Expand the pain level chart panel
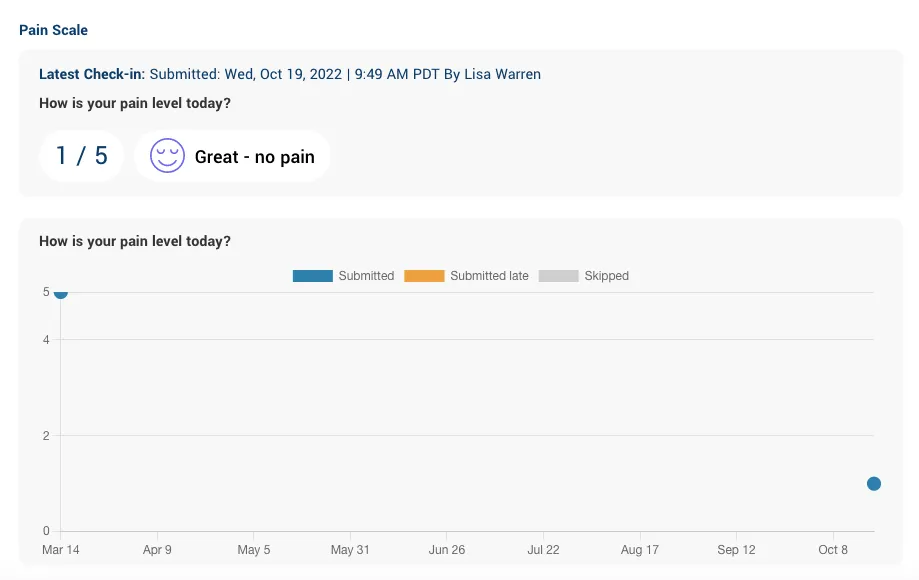The width and height of the screenshot is (919, 580). 460,400
